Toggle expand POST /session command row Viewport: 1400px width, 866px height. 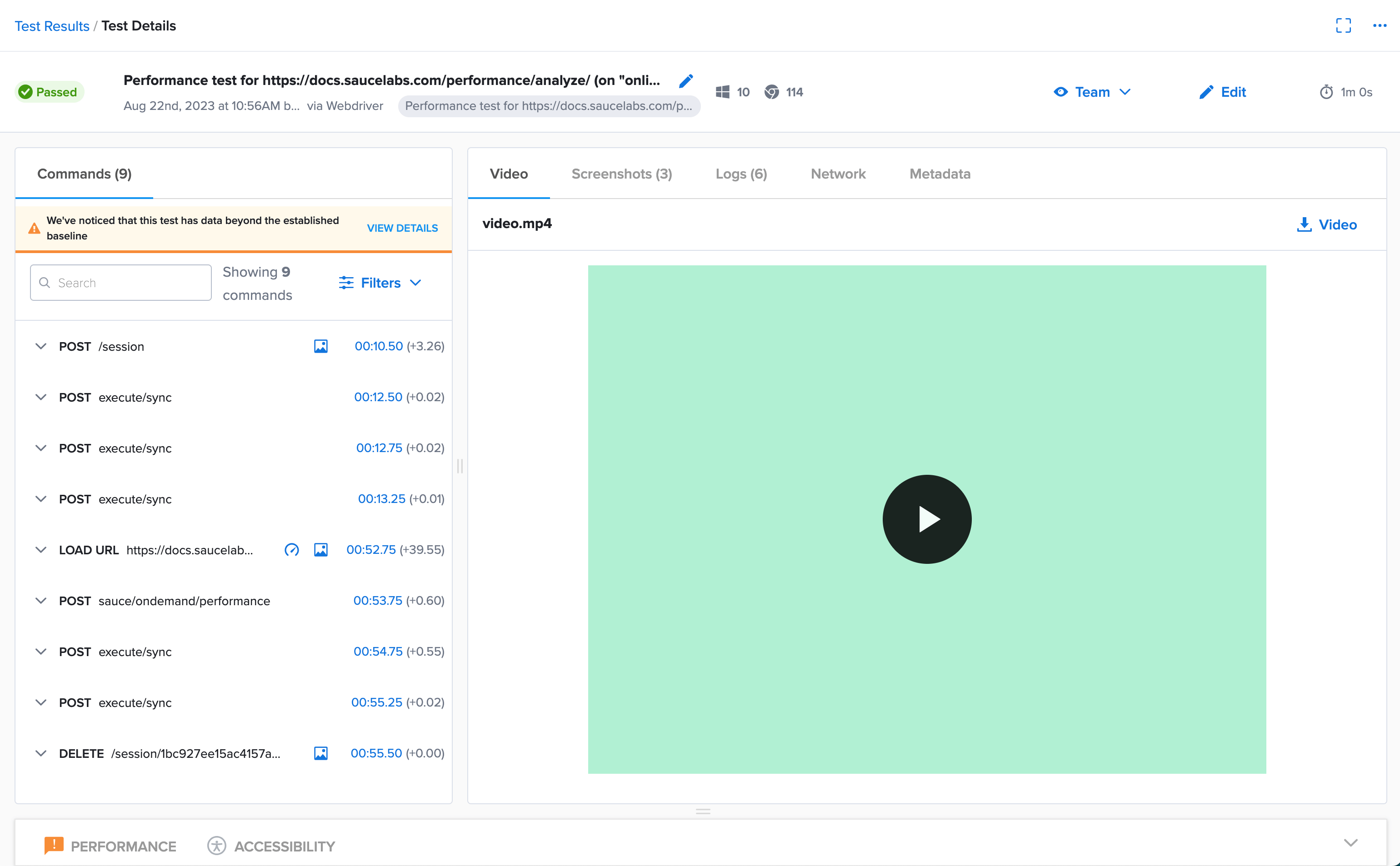[x=41, y=346]
